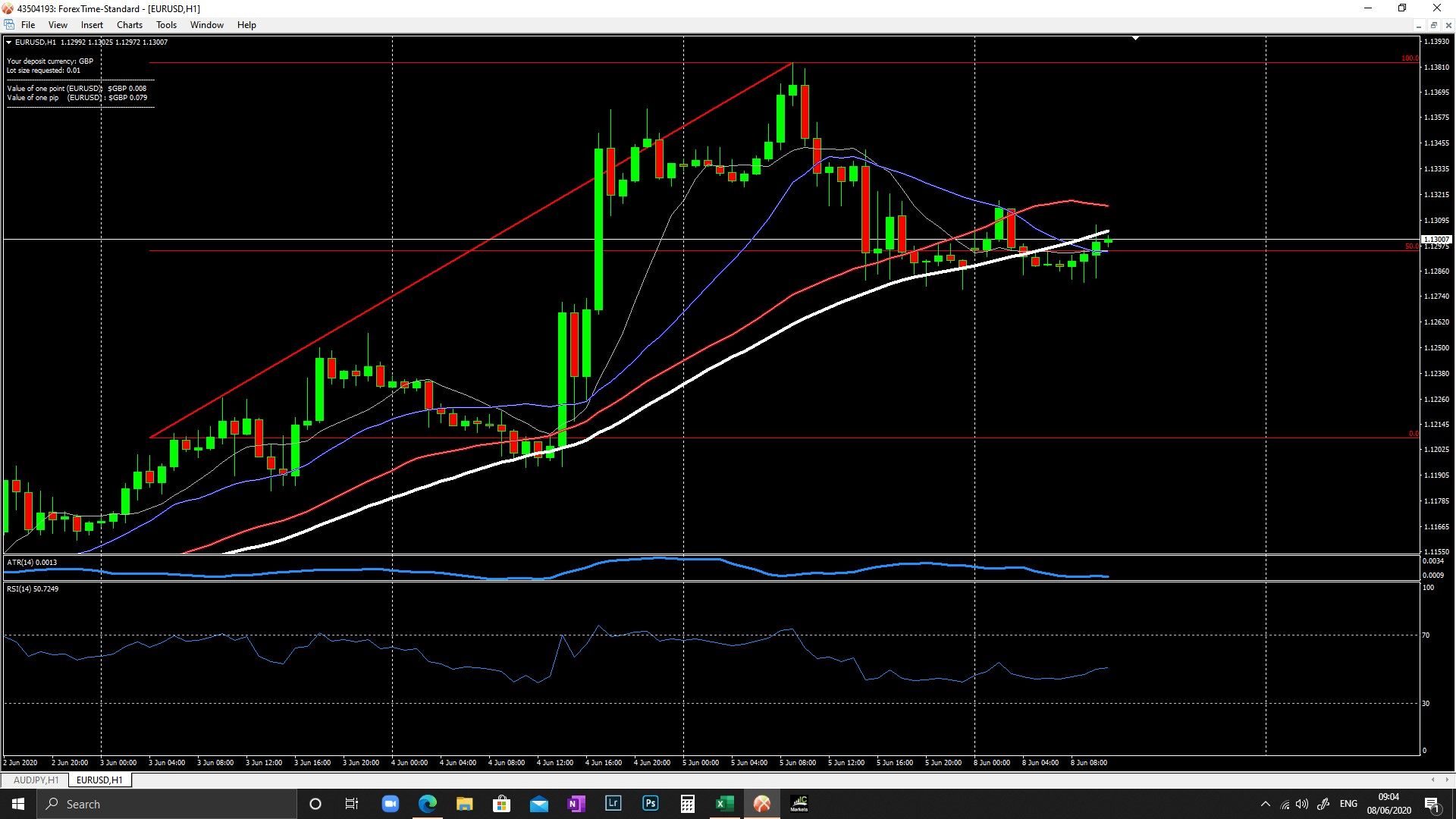1456x819 pixels.
Task: Change the ENG input language
Action: tap(1348, 804)
